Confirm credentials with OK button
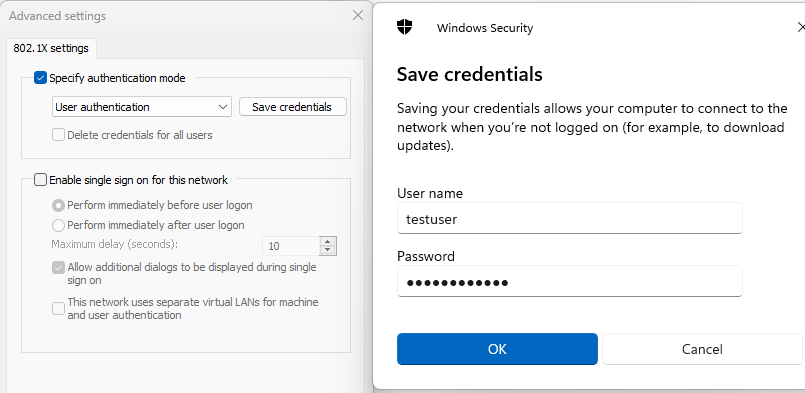This screenshot has height=393, width=805. click(x=497, y=349)
